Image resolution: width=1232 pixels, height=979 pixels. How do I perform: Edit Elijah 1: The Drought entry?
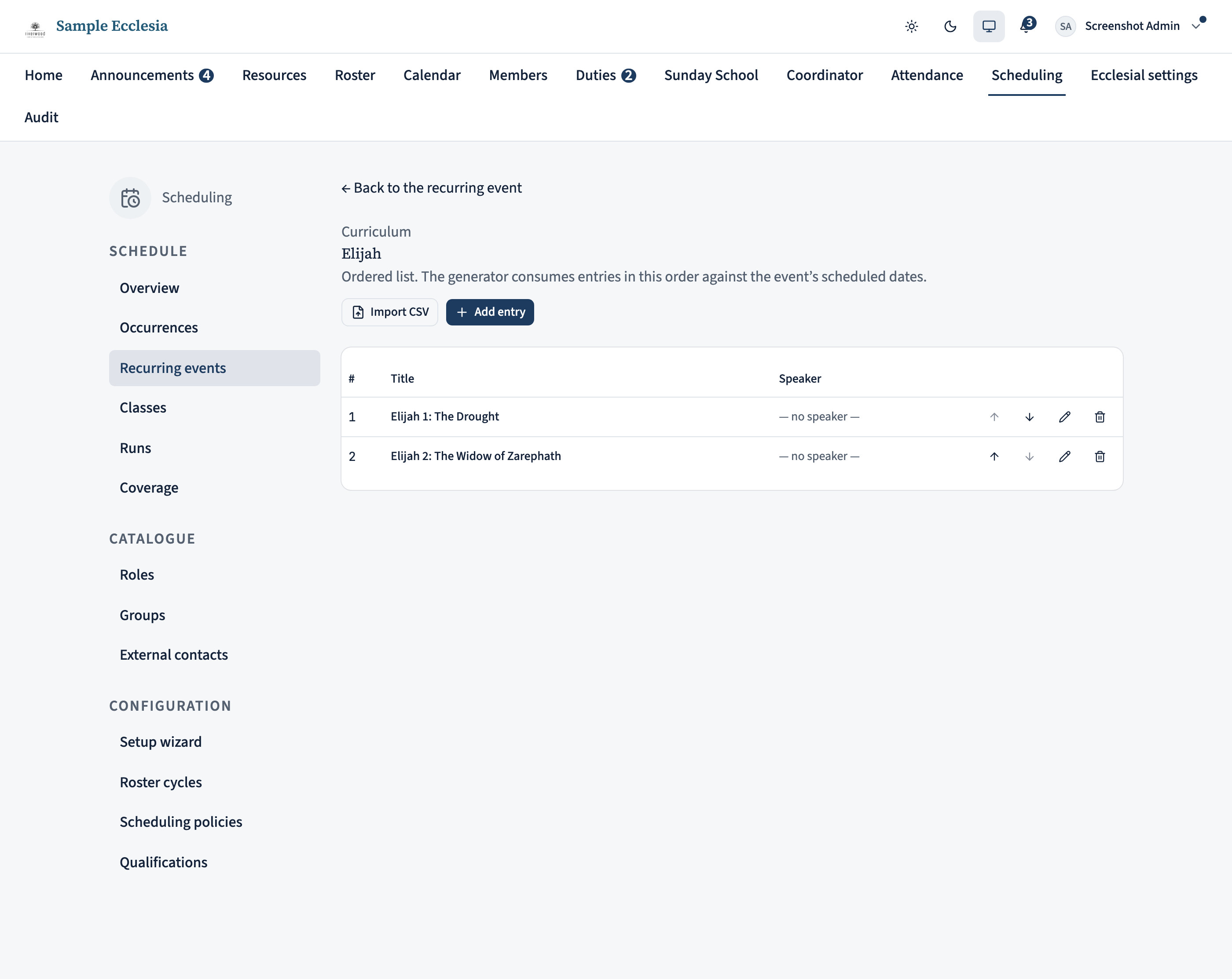[x=1064, y=417]
